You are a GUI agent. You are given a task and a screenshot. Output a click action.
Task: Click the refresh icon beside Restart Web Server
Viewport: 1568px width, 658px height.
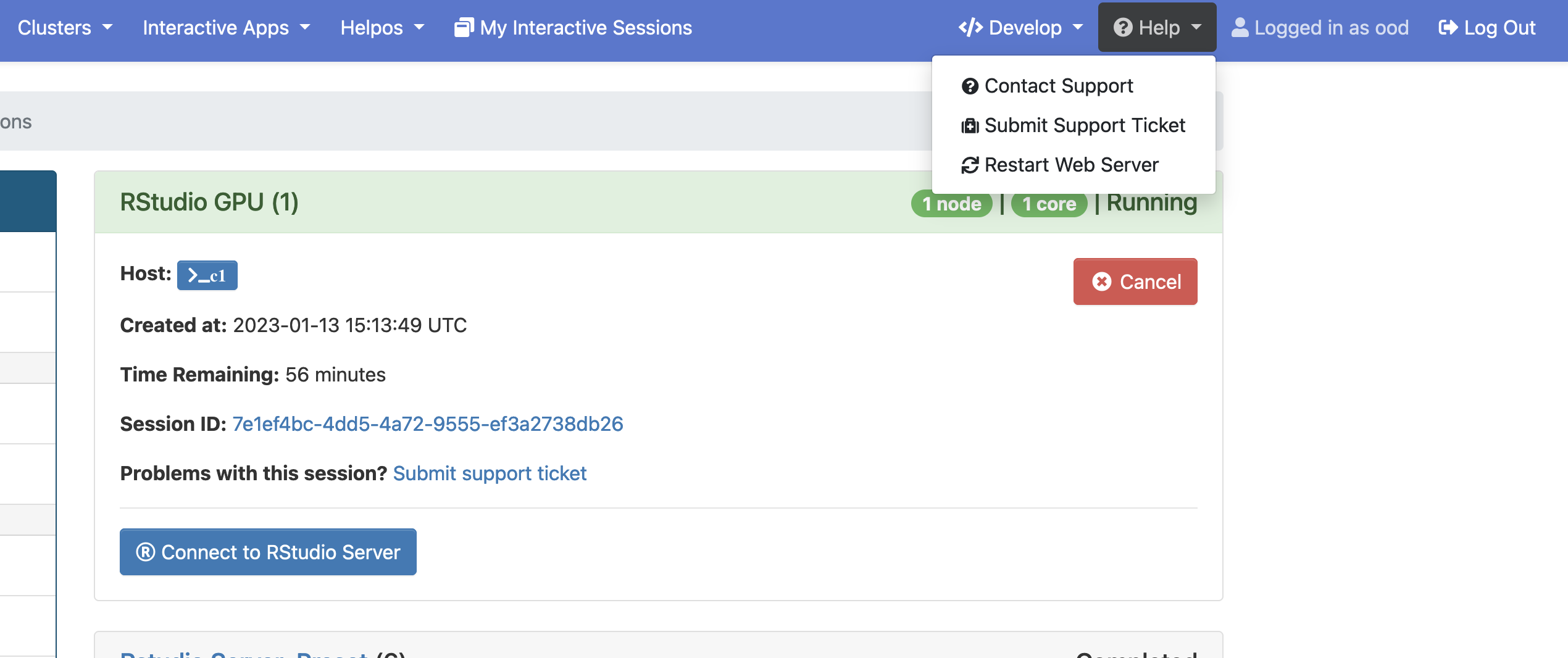point(969,164)
